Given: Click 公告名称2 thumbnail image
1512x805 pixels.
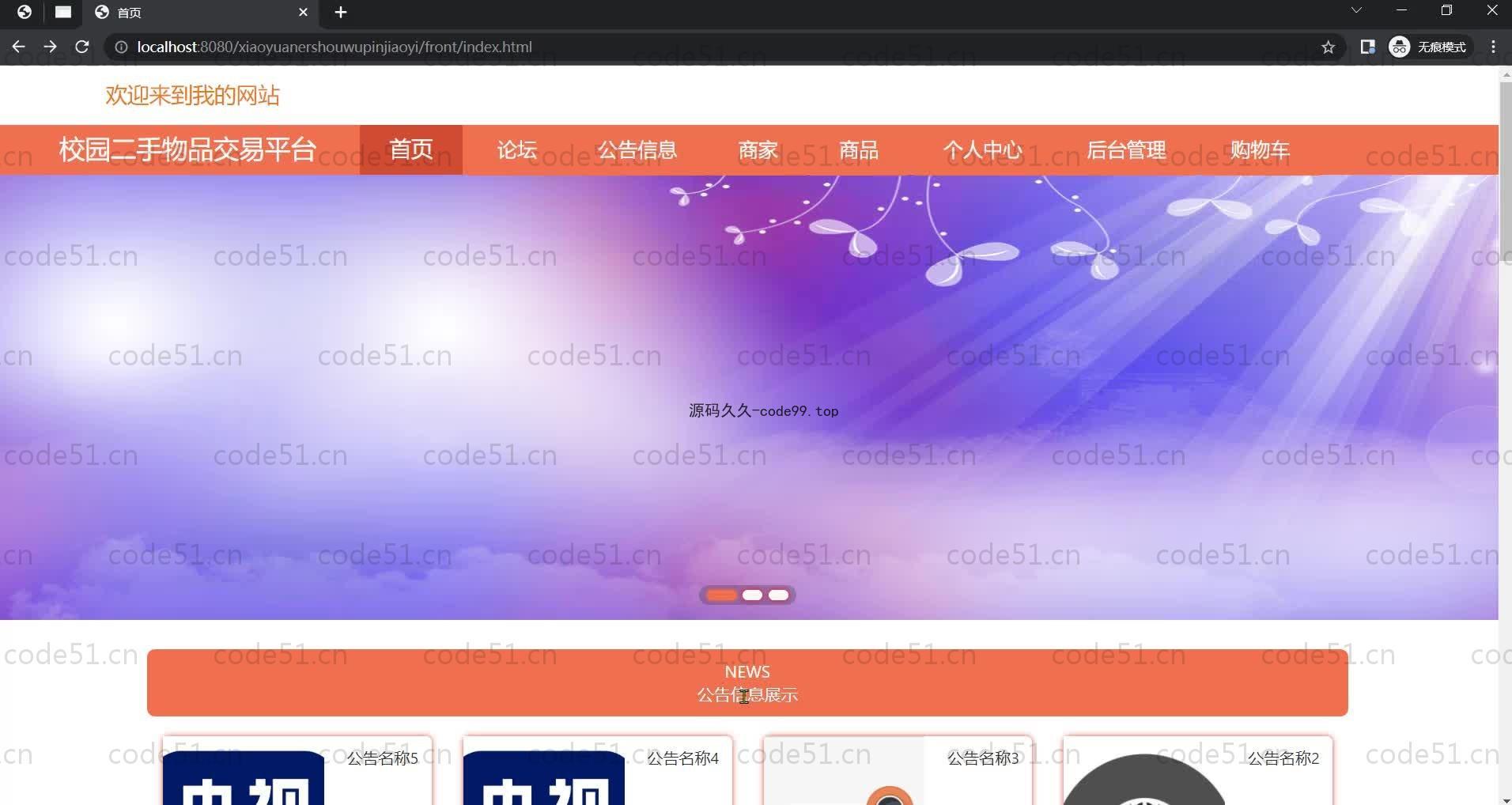Looking at the screenshot, I should [x=1145, y=778].
